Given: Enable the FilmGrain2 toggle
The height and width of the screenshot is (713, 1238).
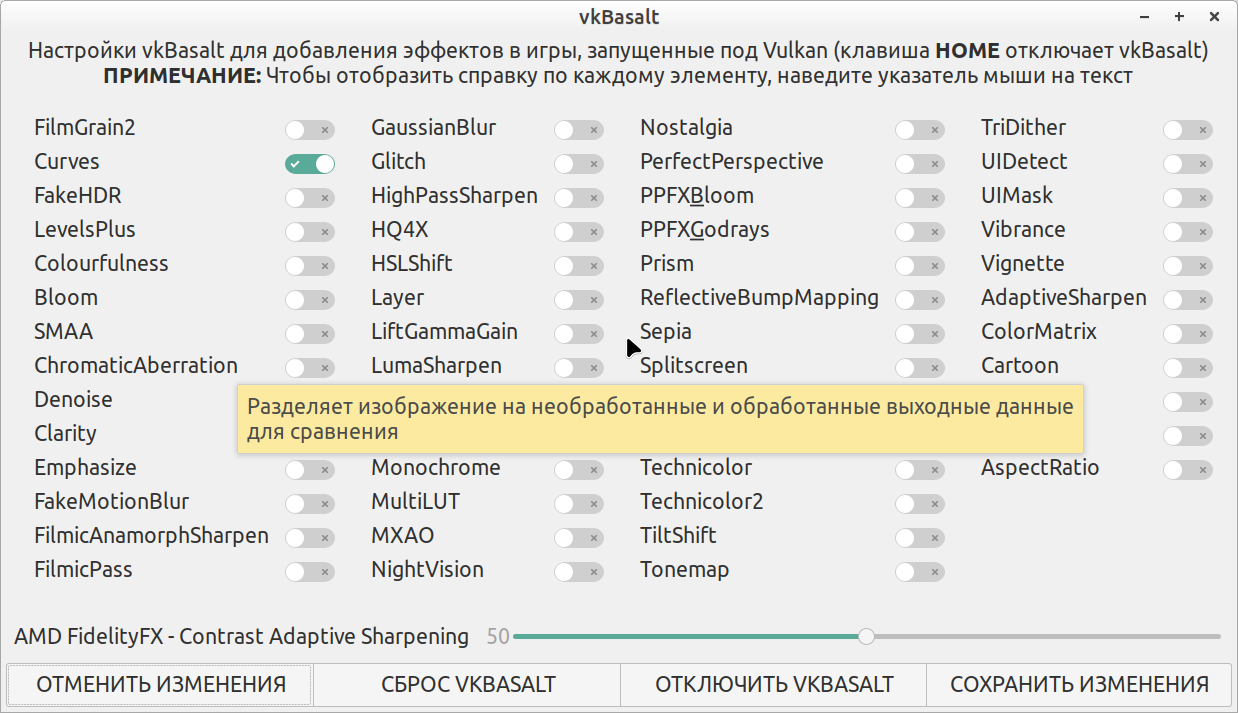Looking at the screenshot, I should [309, 130].
